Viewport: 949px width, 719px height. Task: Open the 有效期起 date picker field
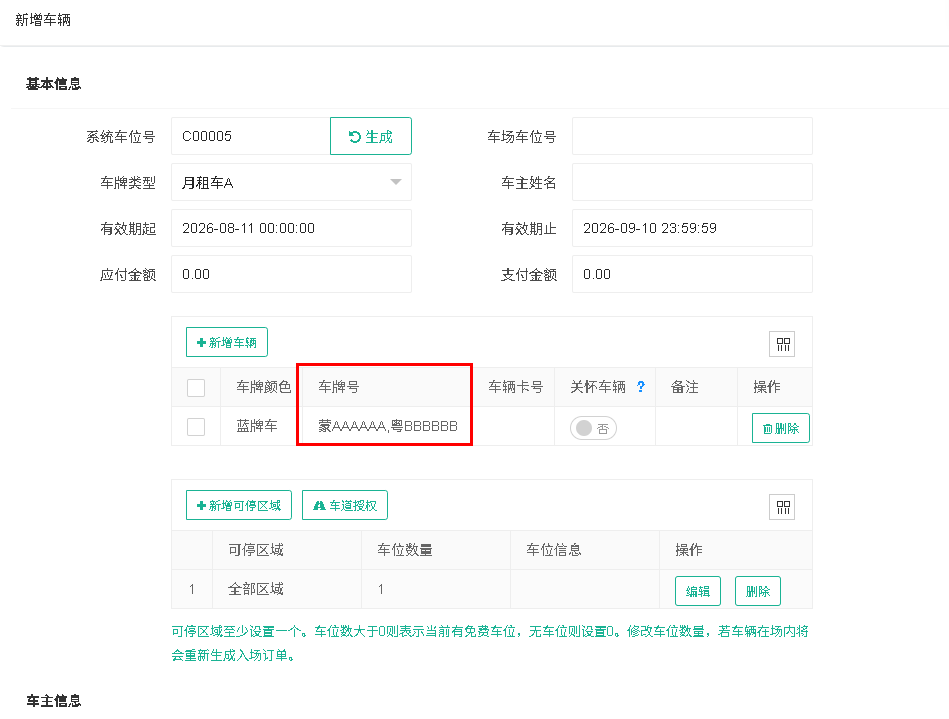[291, 228]
